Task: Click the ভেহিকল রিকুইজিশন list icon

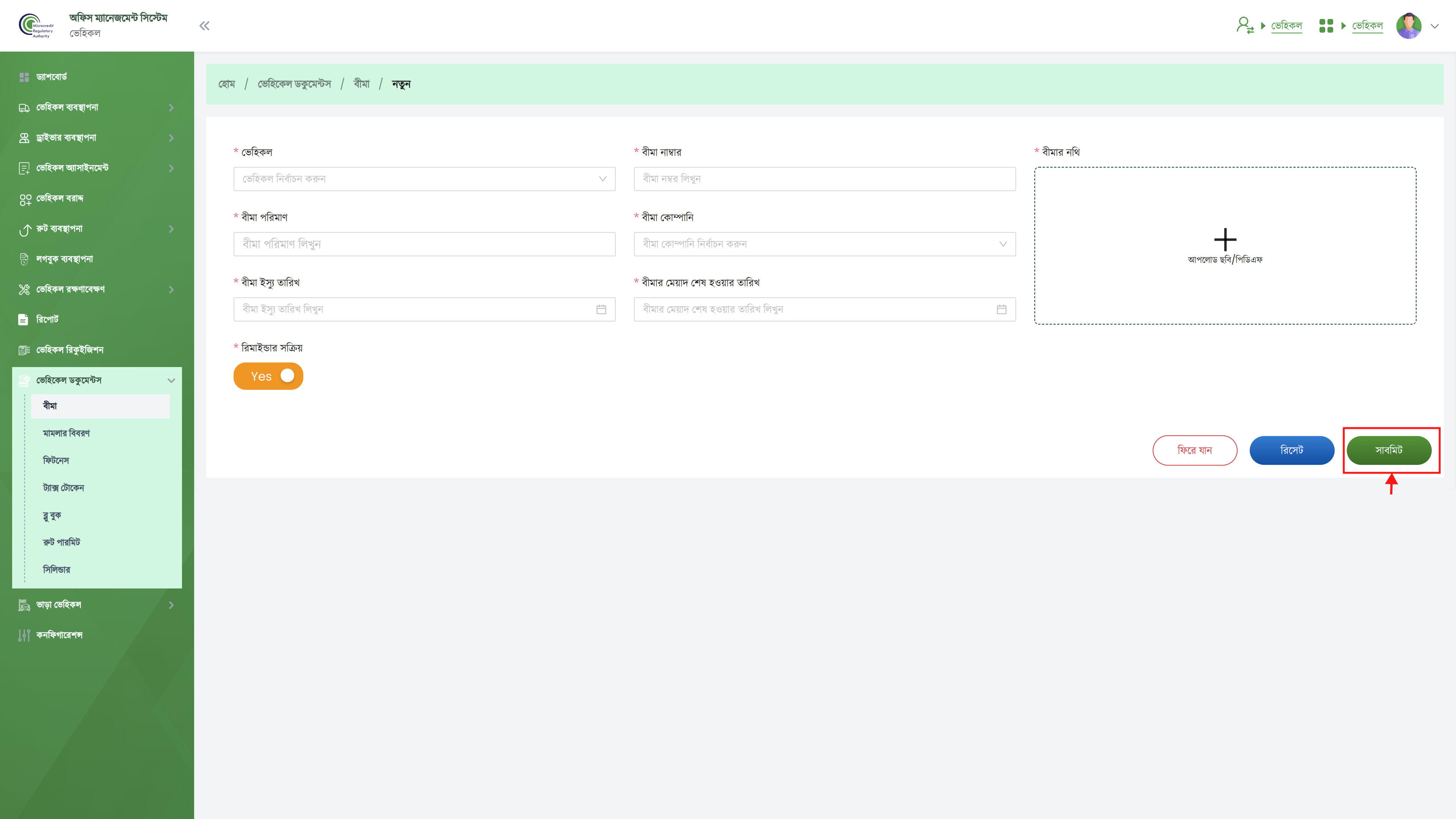Action: pyautogui.click(x=24, y=350)
